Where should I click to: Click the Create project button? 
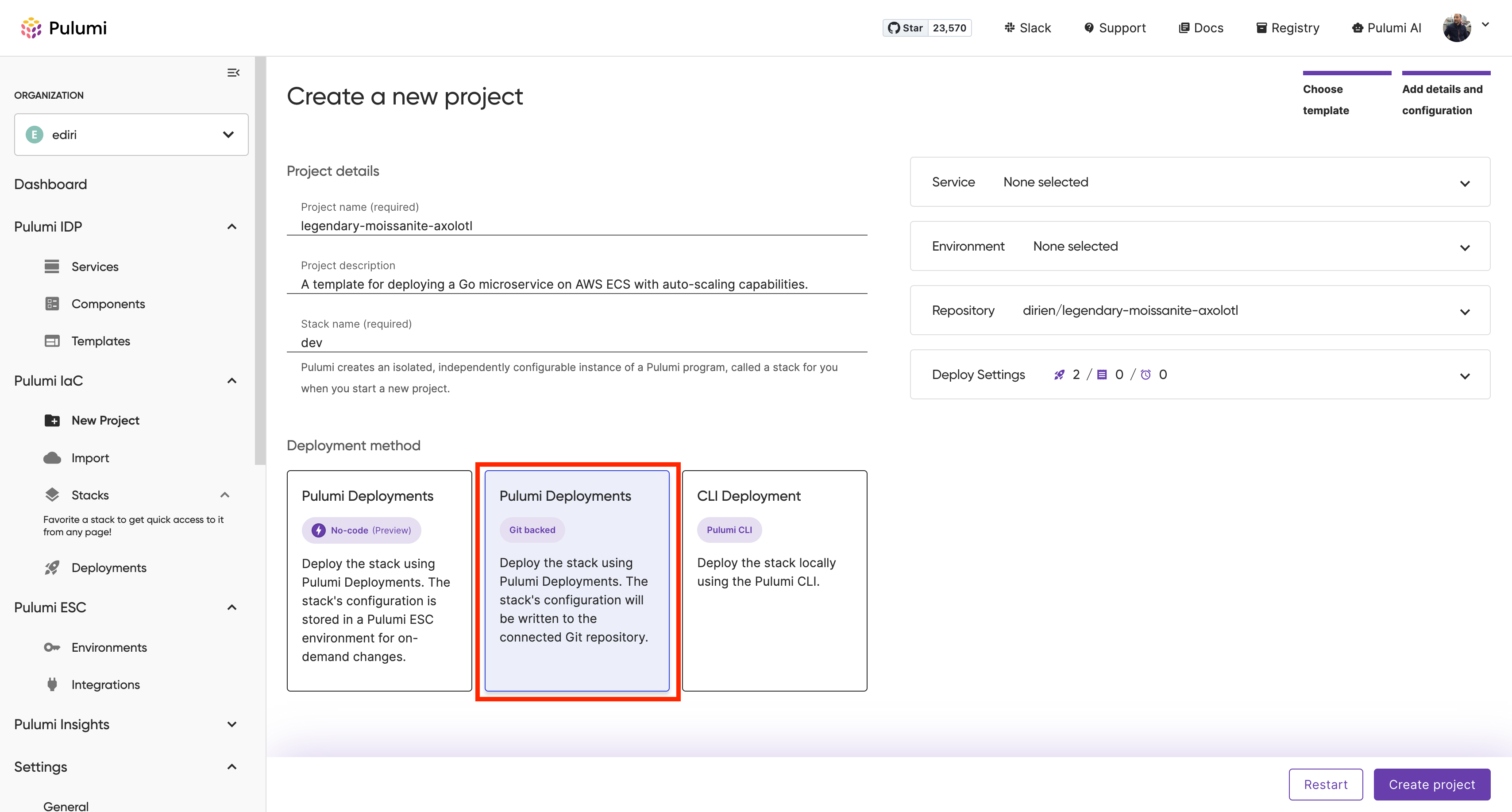pyautogui.click(x=1431, y=785)
